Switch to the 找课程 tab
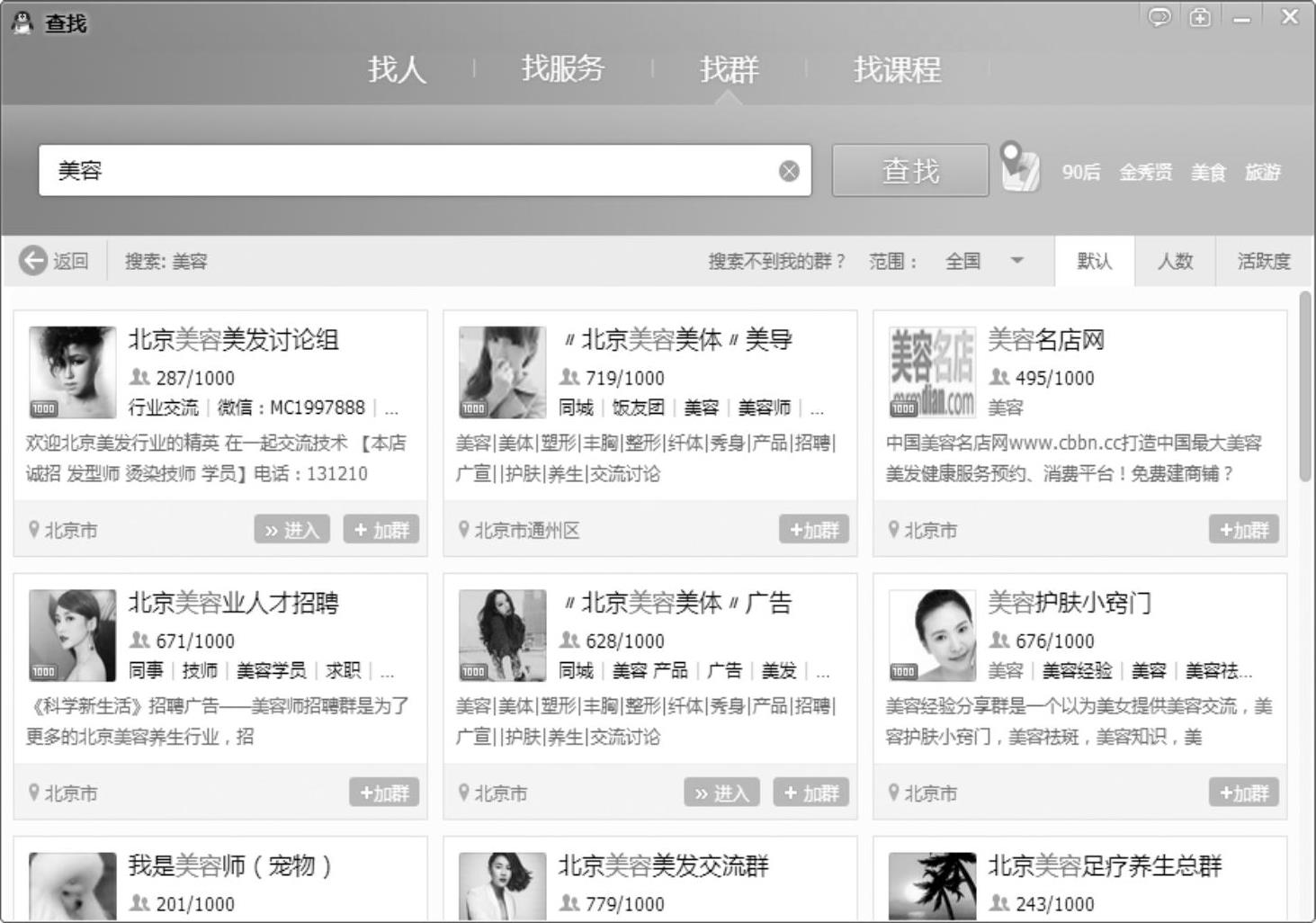Screen dimensions: 1316x923 [898, 69]
